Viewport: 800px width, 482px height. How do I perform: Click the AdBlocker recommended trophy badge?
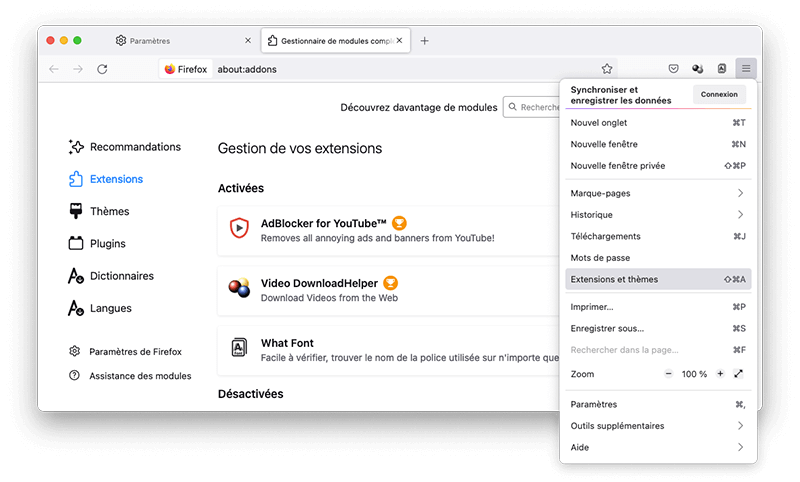coord(399,223)
